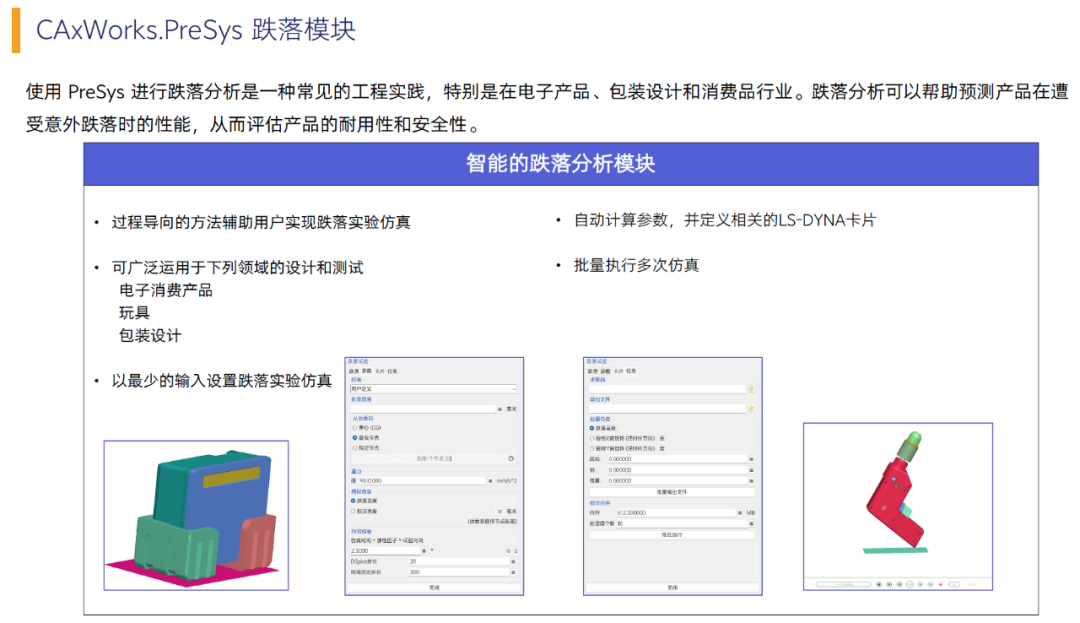The width and height of the screenshot is (1080, 623).
Task: Click the processor count input field
Action: [x=682, y=524]
